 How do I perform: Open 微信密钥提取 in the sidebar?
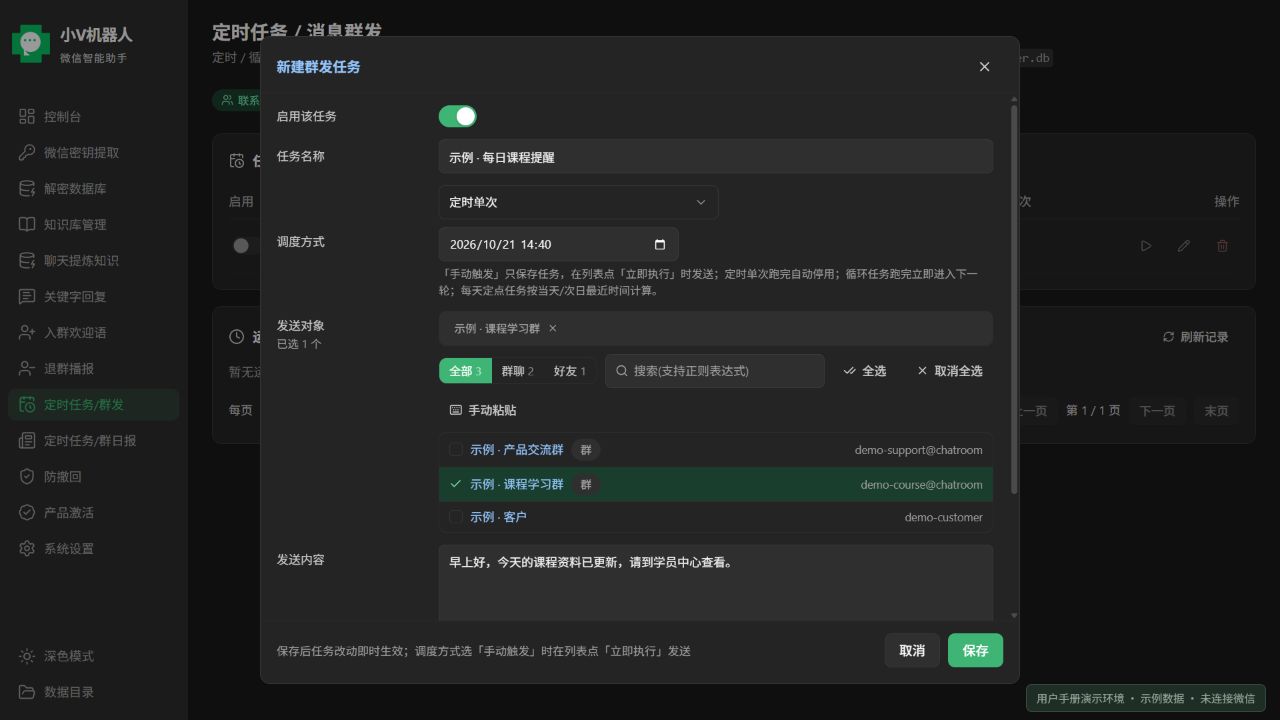point(93,153)
